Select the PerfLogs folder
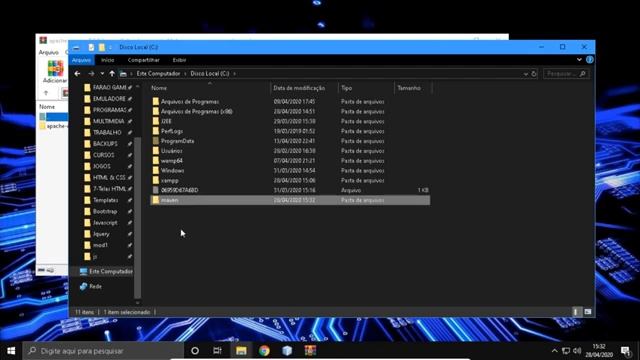 pyautogui.click(x=290, y=131)
